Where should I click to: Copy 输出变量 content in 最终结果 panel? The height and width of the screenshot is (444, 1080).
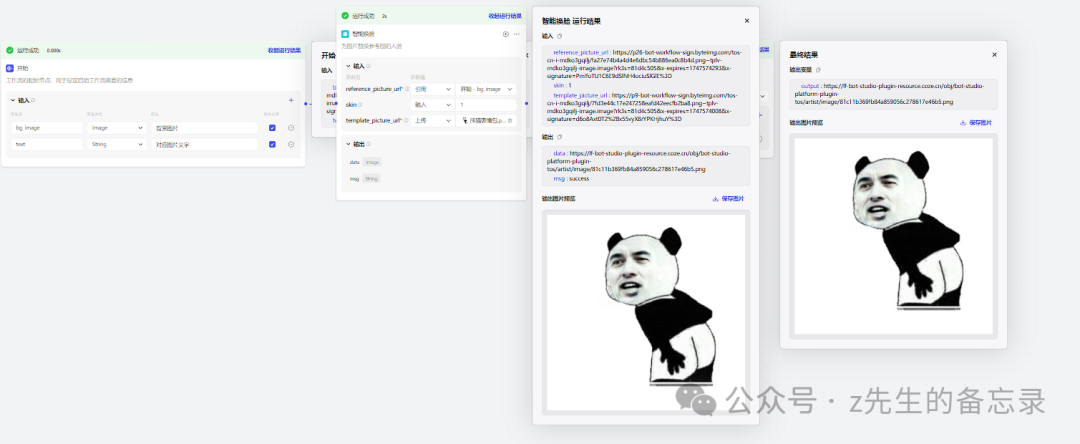click(818, 70)
